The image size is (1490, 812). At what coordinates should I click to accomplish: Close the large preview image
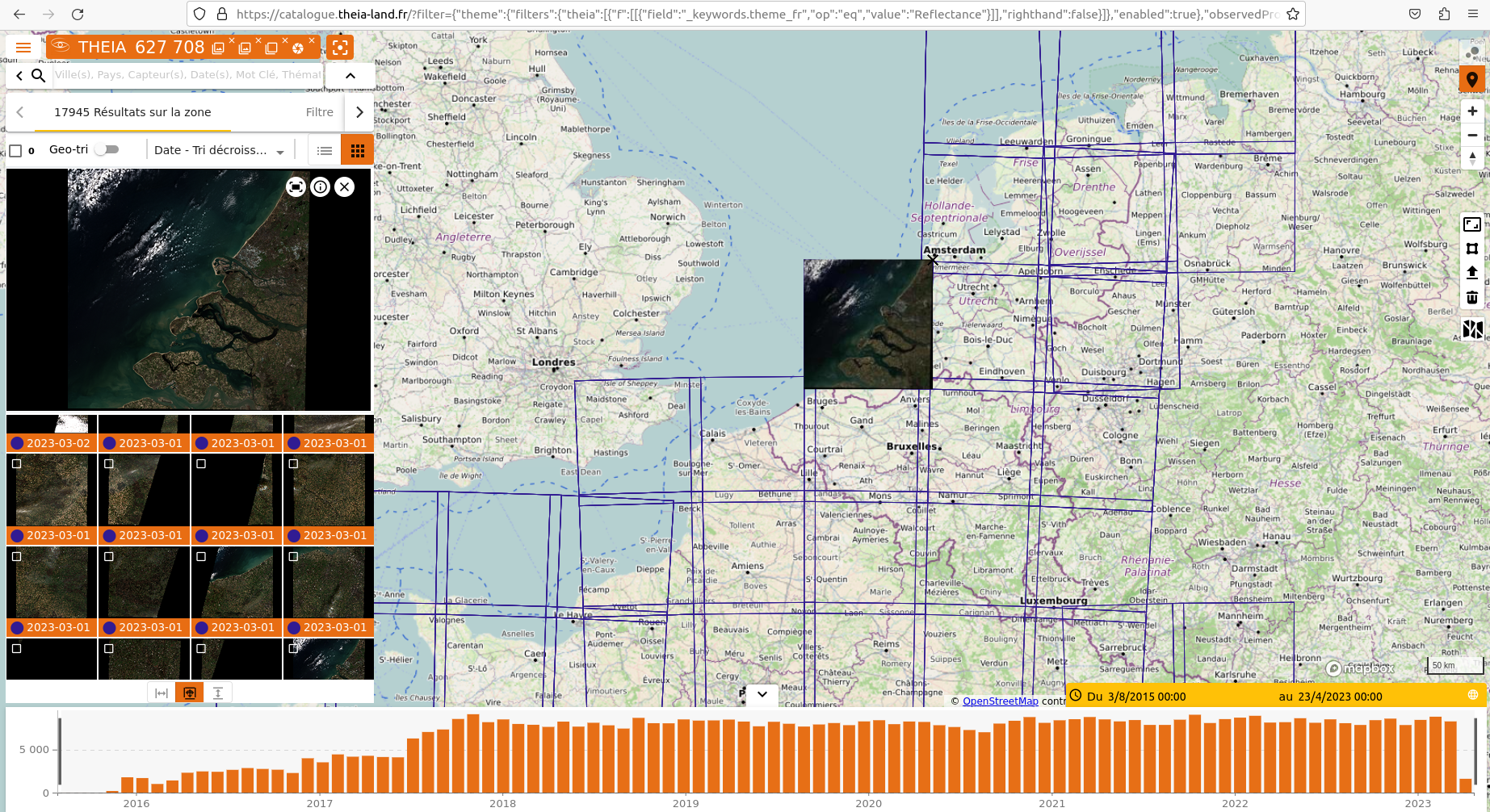tap(345, 187)
